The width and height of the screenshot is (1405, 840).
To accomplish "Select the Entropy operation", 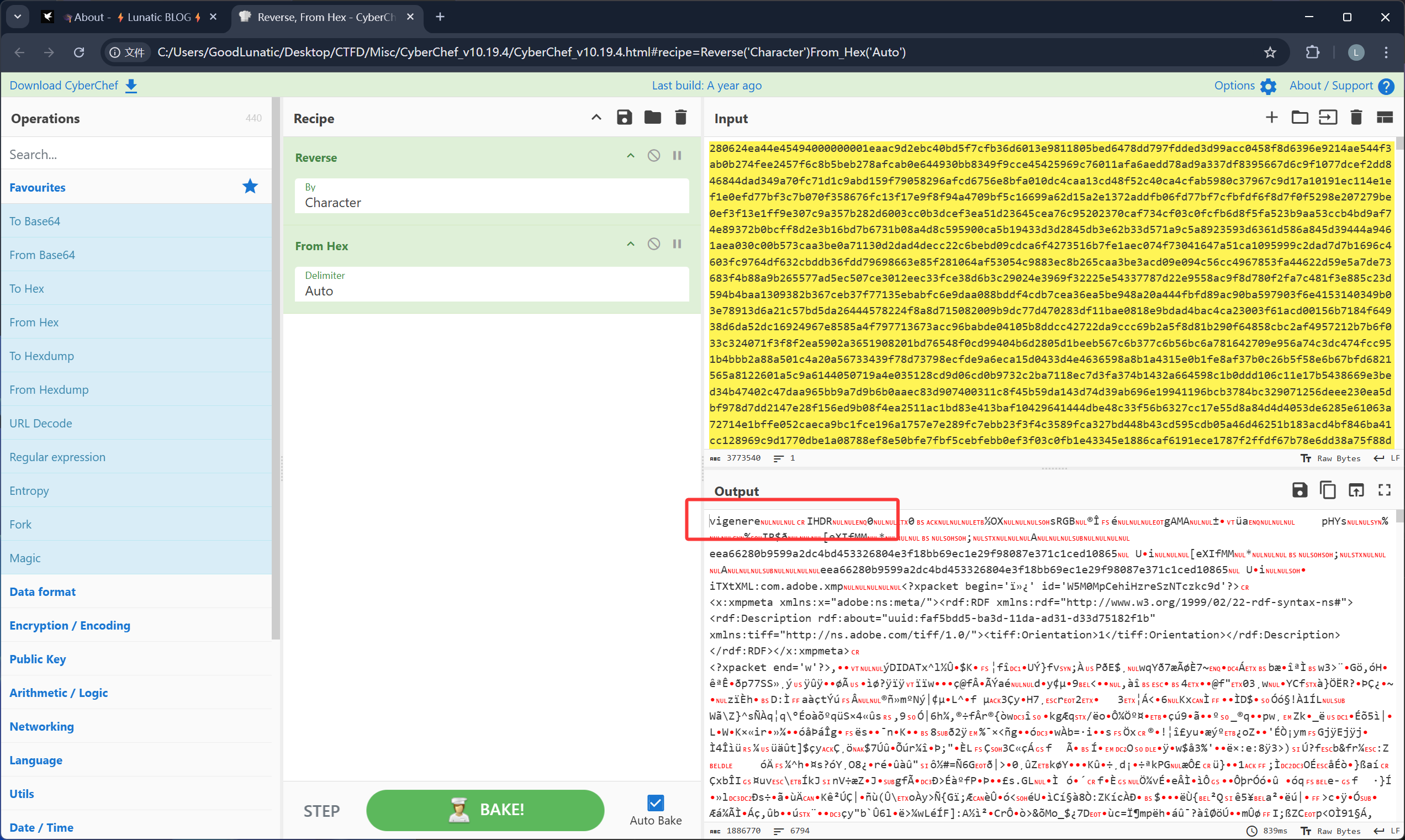I will click(136, 490).
